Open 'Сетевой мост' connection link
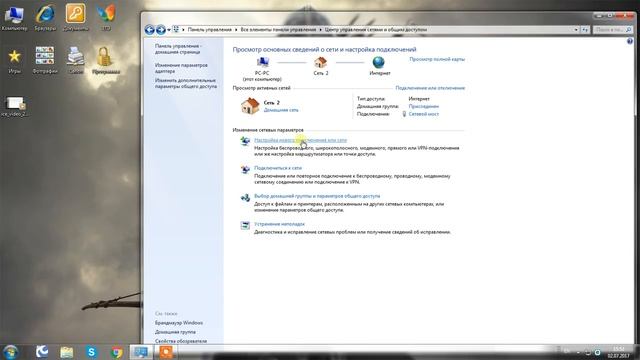Viewport: 640px width, 360px height. click(424, 114)
